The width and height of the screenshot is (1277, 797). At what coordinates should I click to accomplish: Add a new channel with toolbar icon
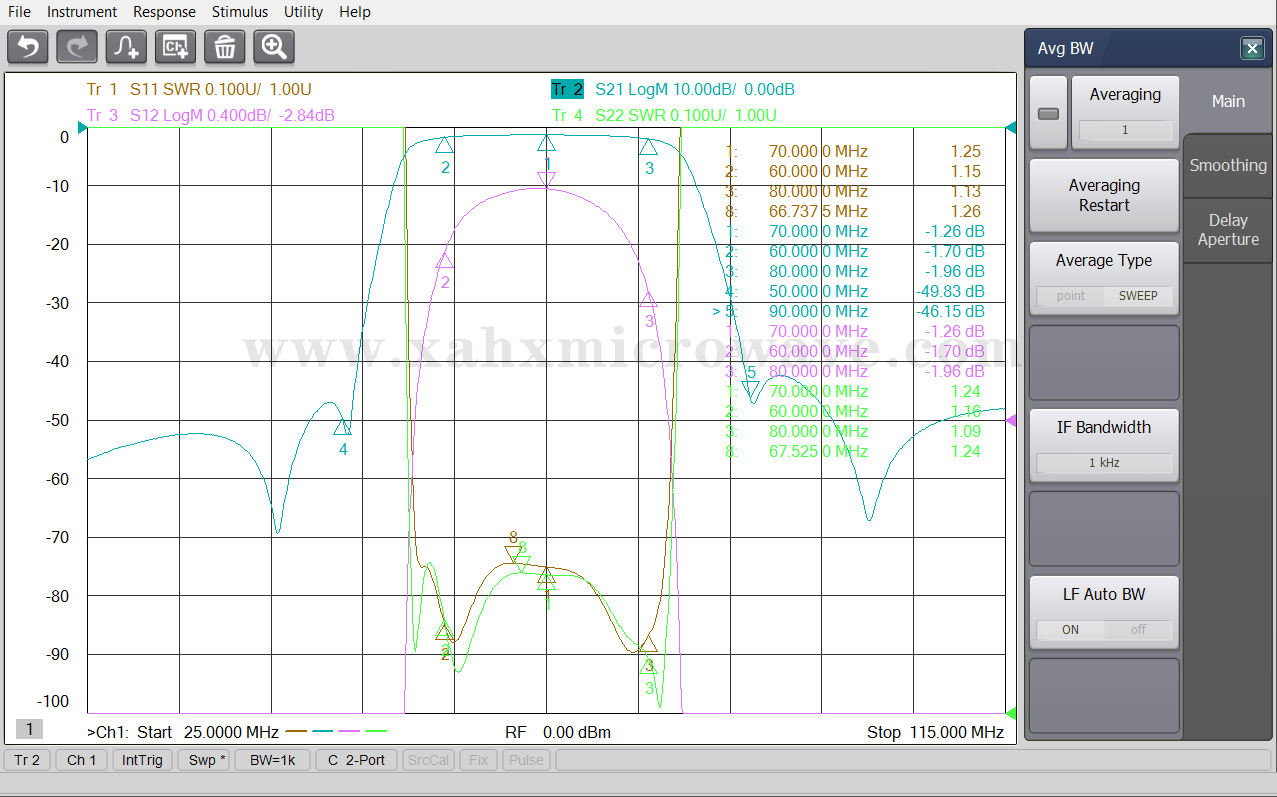(x=175, y=47)
